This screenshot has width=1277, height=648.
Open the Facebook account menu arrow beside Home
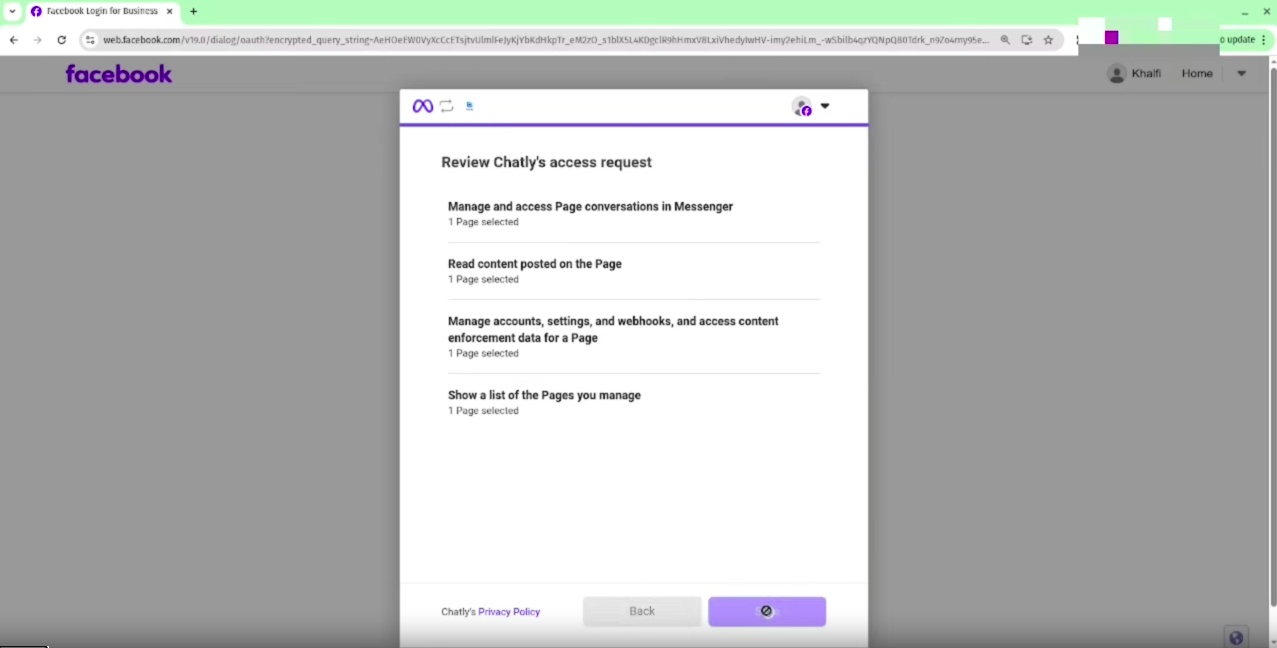point(1241,73)
